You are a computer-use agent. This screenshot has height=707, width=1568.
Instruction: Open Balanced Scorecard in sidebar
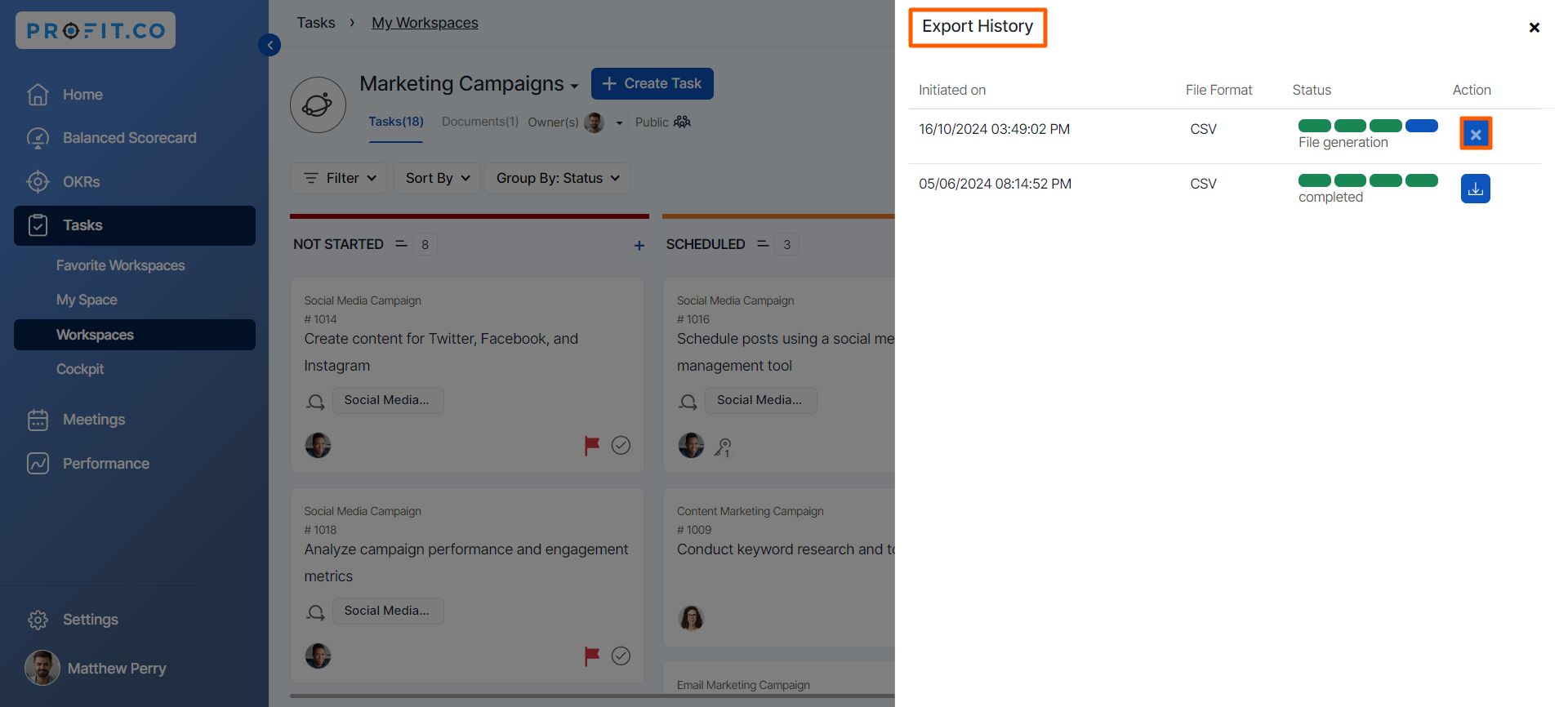pyautogui.click(x=129, y=138)
